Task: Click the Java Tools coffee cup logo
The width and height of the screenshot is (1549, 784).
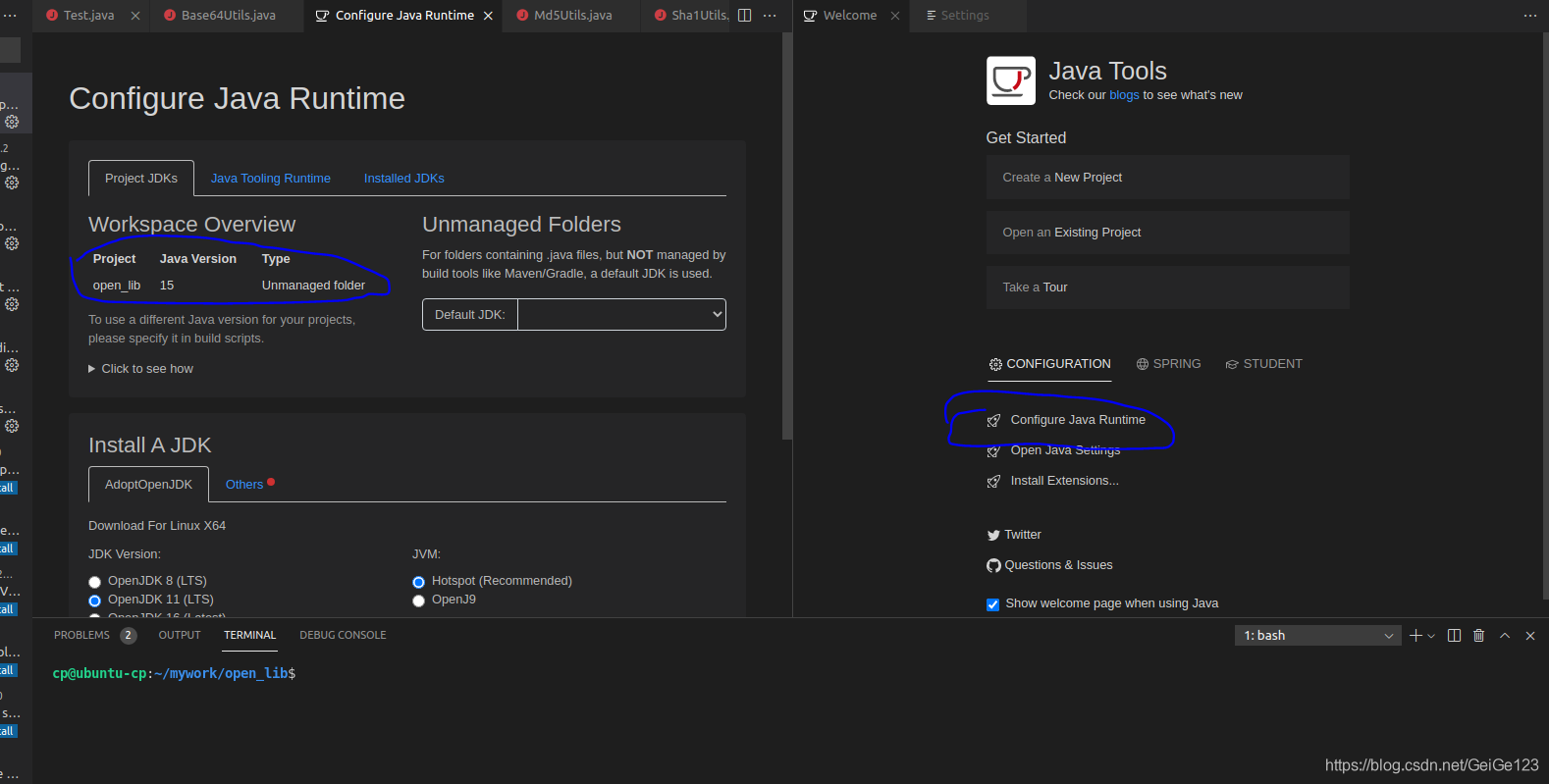Action: click(x=1010, y=80)
